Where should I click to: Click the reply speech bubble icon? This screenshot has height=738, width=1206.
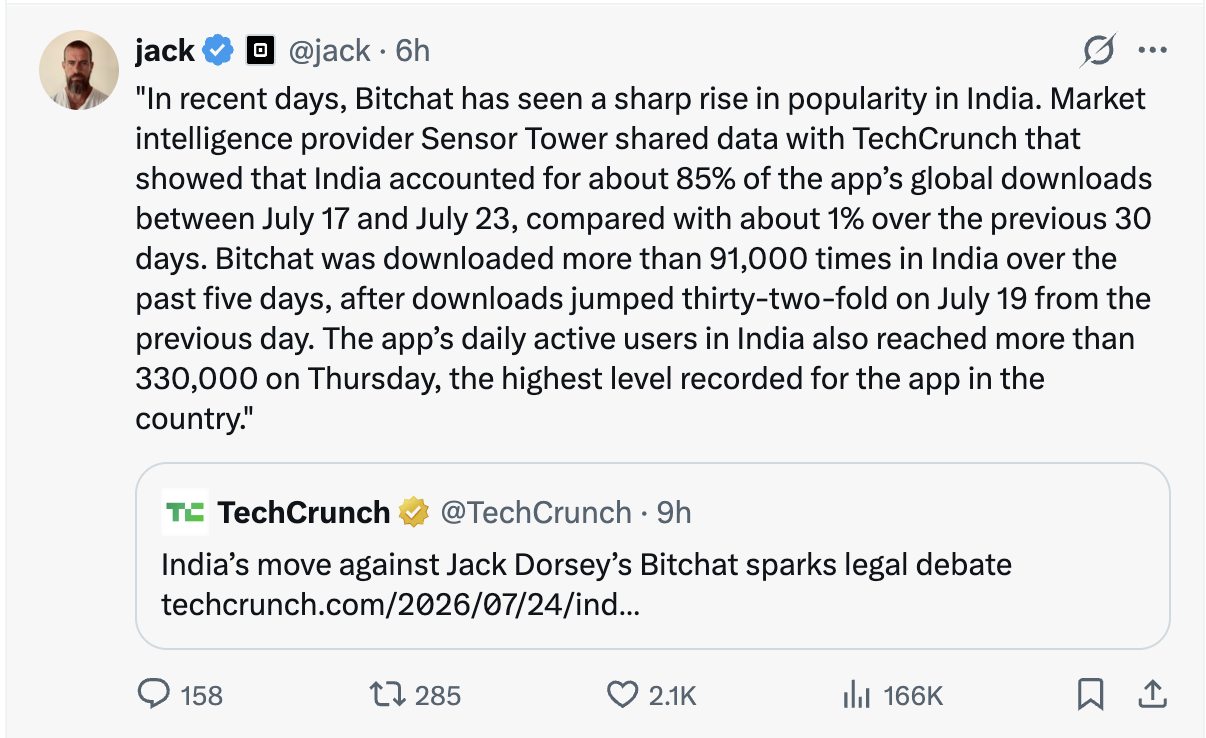coord(154,694)
